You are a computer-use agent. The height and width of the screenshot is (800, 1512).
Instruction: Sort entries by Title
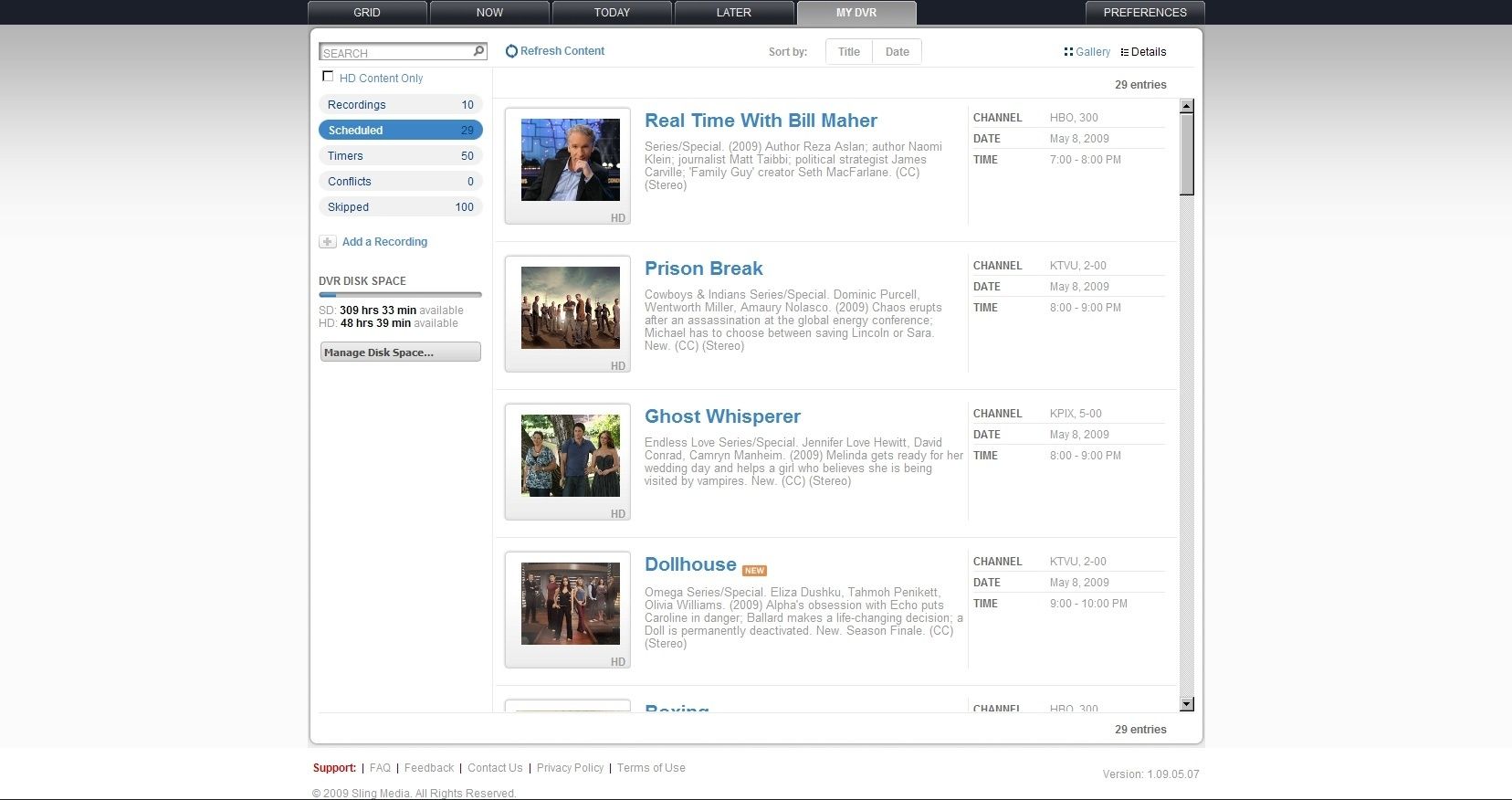(849, 52)
